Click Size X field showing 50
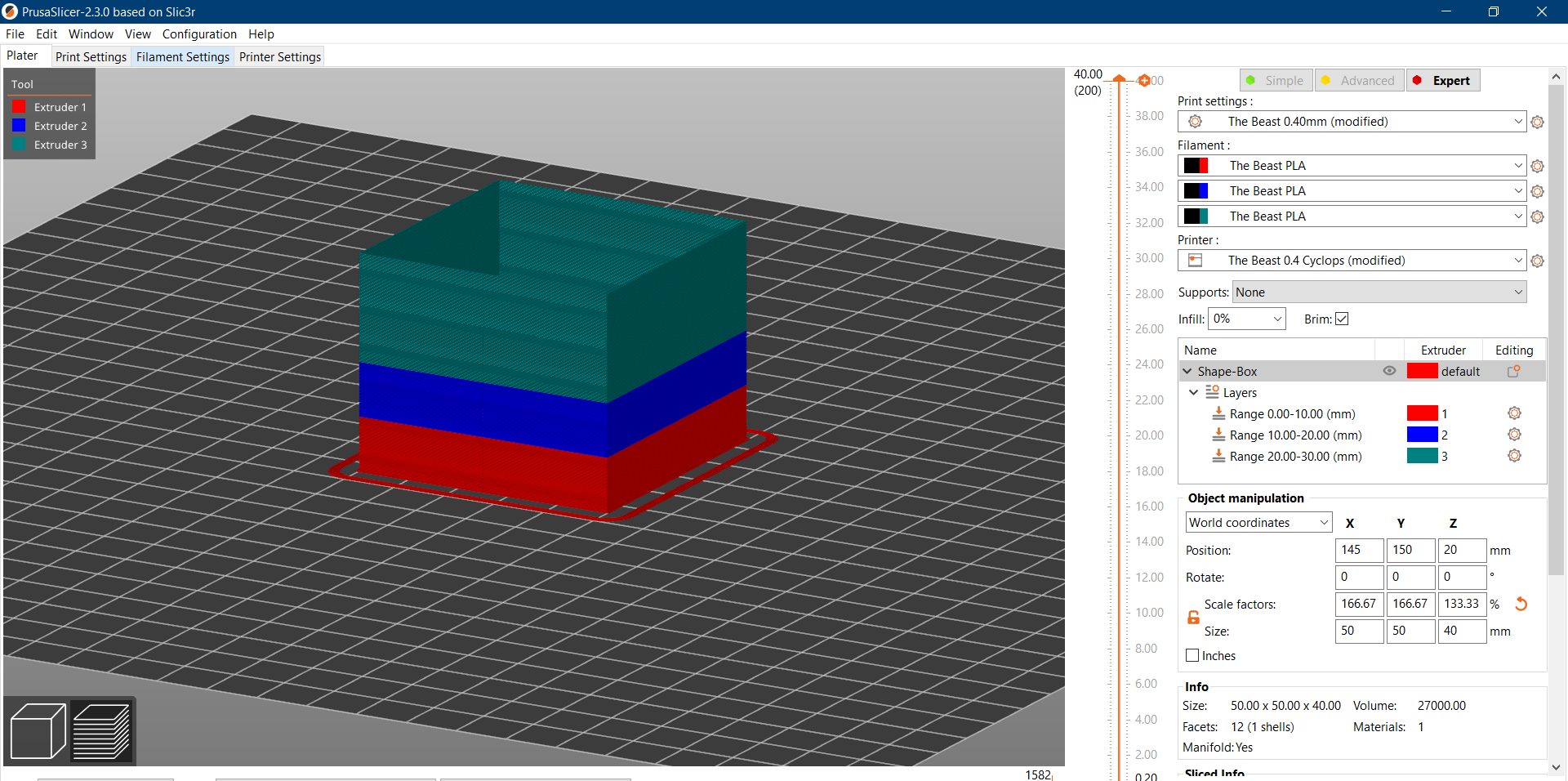The height and width of the screenshot is (781, 1568). 1360,631
